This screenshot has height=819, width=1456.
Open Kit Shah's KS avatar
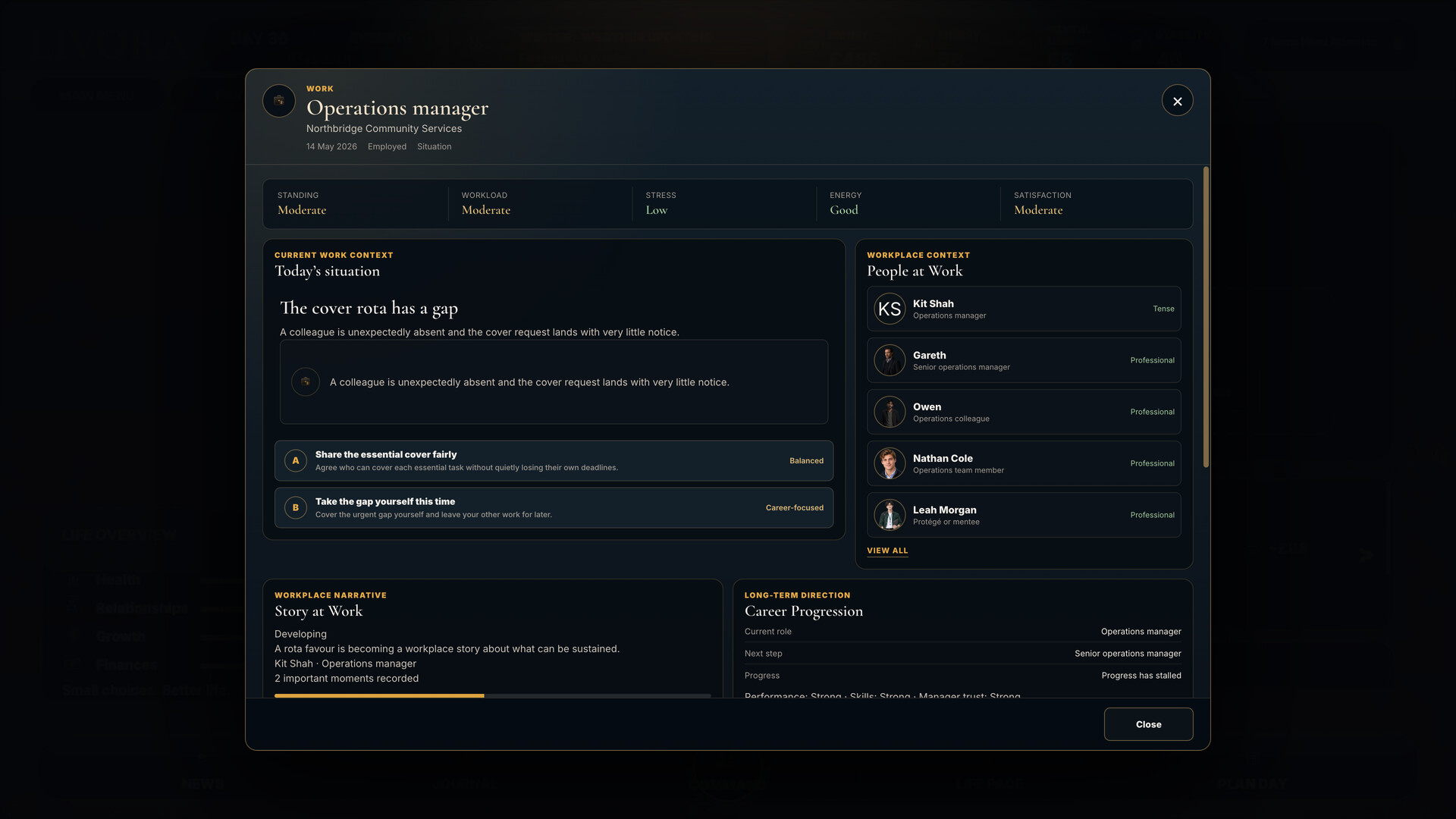click(890, 309)
